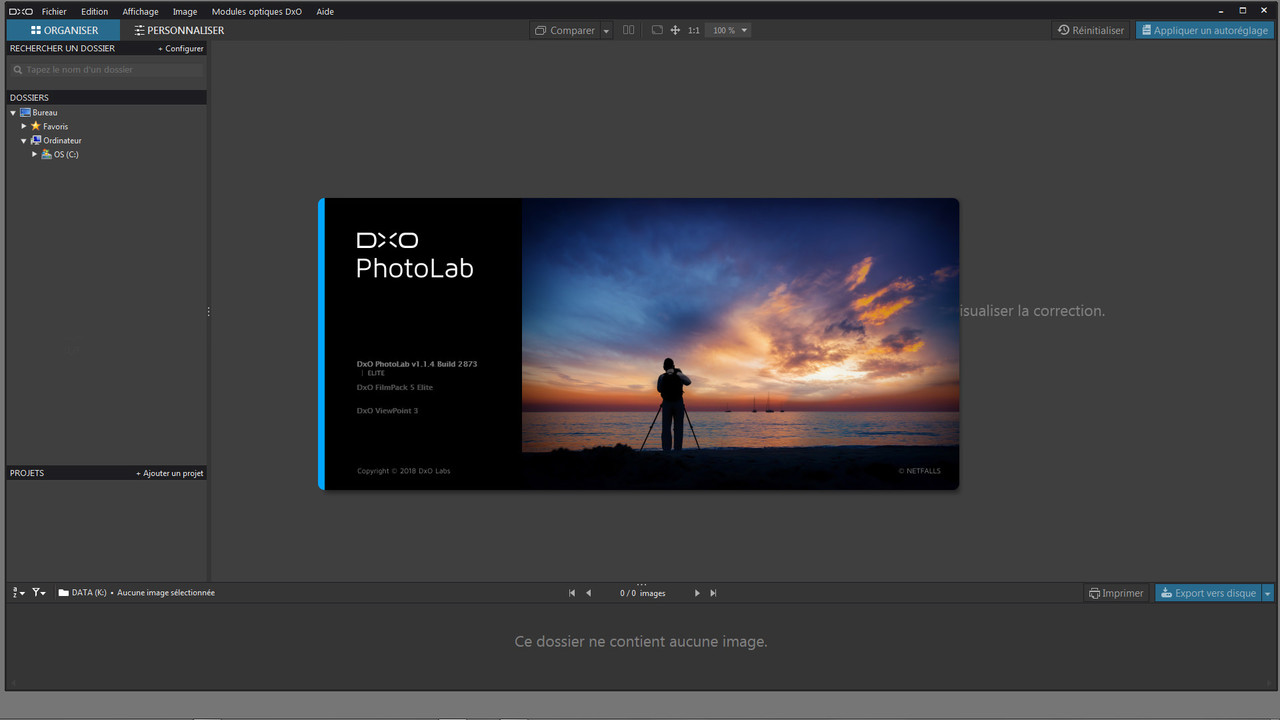Expand the Favoris tree node
The width and height of the screenshot is (1280, 720).
pyautogui.click(x=24, y=127)
